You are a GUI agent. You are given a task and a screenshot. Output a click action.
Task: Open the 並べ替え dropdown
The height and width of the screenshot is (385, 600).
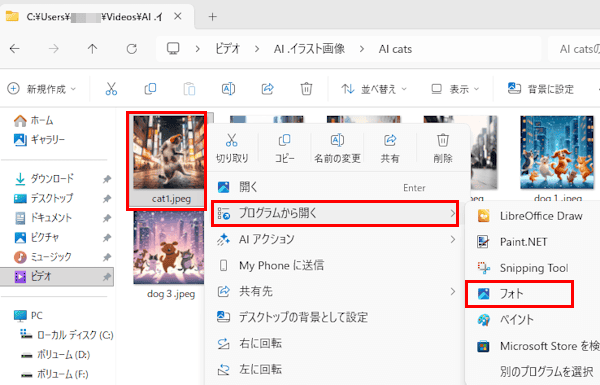[374, 89]
